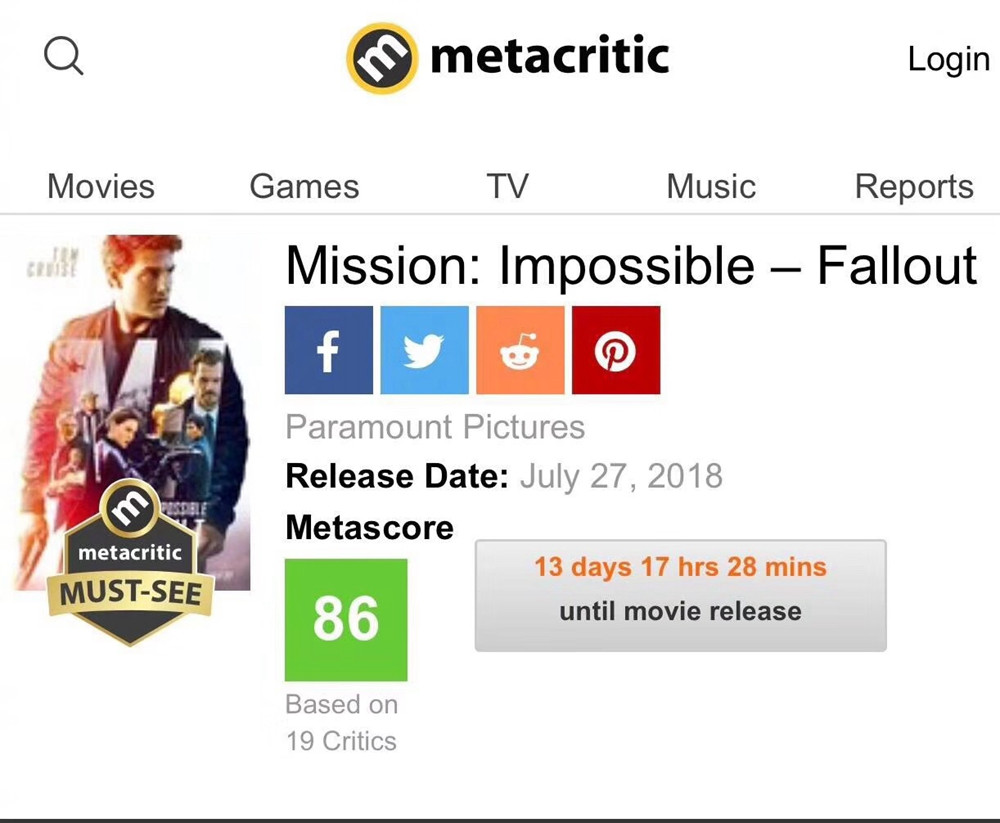Navigate to the Reports section
The width and height of the screenshot is (1000, 823).
pos(913,187)
